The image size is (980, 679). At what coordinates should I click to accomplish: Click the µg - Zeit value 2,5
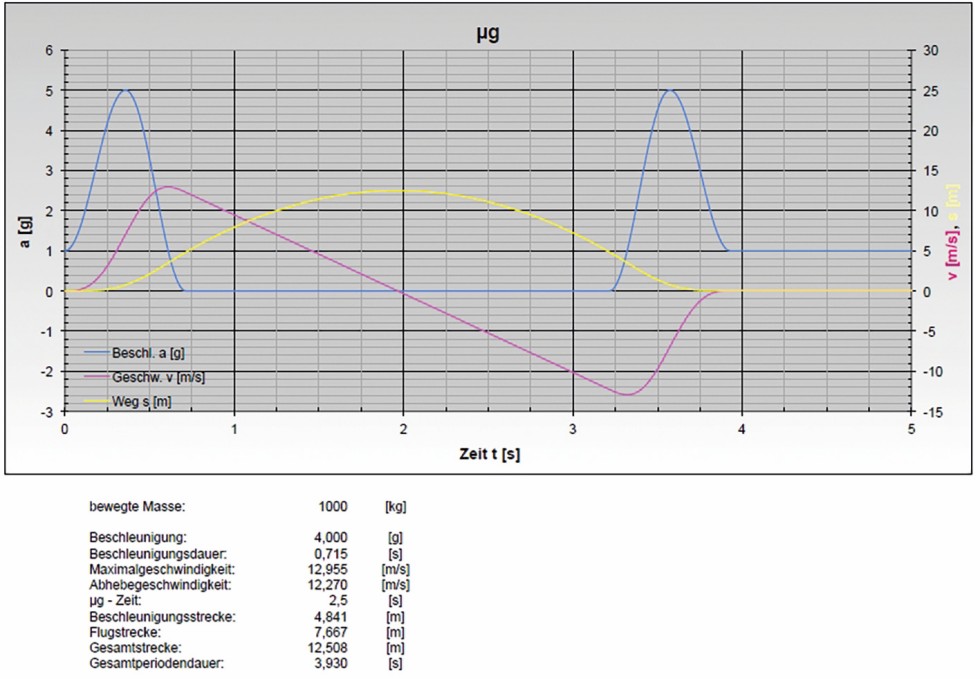coord(339,601)
